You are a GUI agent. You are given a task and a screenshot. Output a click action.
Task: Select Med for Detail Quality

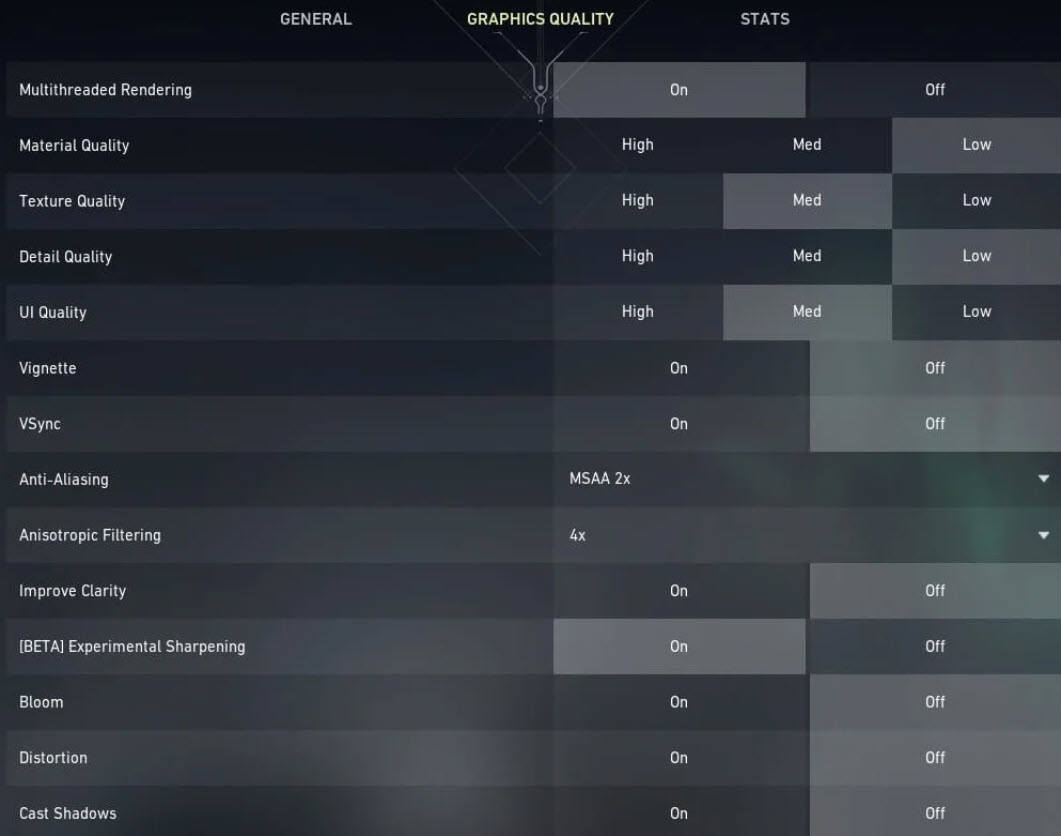pos(806,256)
